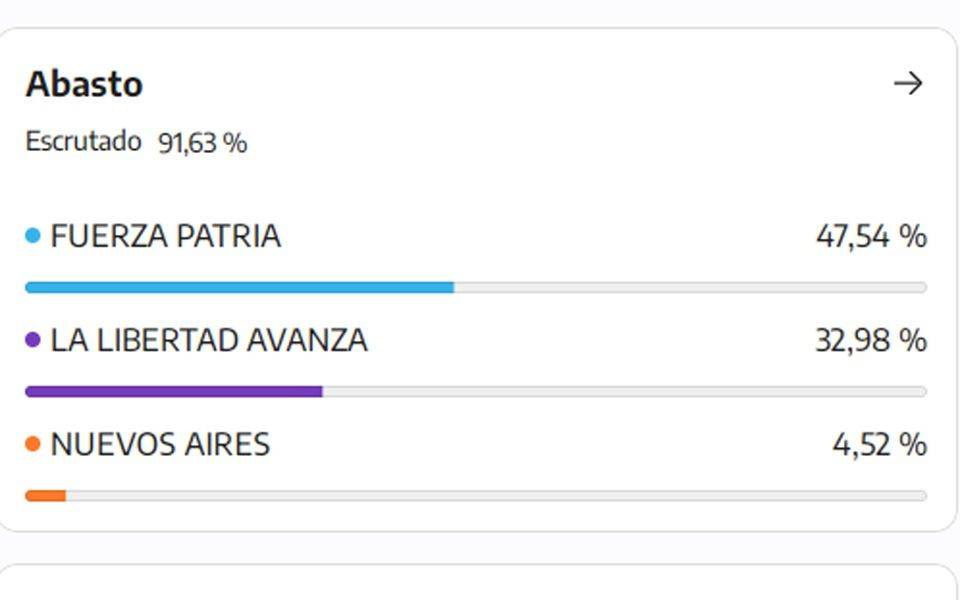Viewport: 960px width, 600px height.
Task: Click the FUERZA PATRIA party label
Action: tap(165, 236)
